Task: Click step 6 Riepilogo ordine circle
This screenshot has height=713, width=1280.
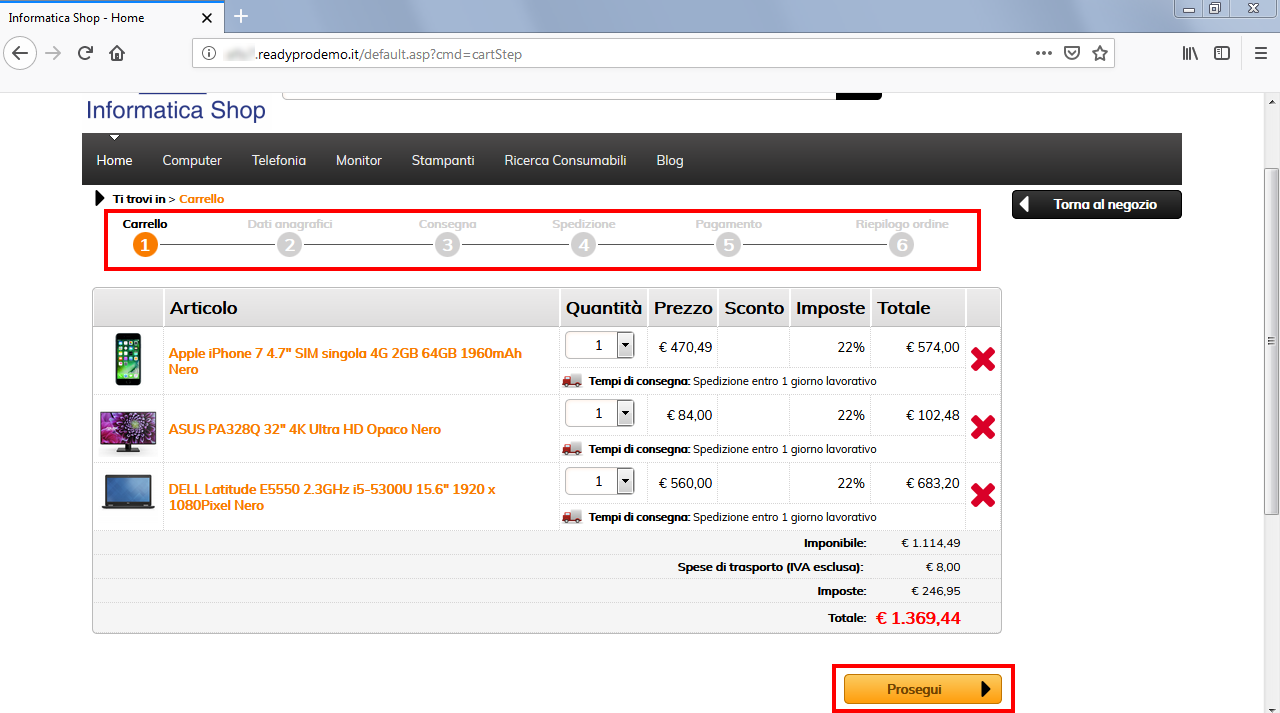Action: 901,244
